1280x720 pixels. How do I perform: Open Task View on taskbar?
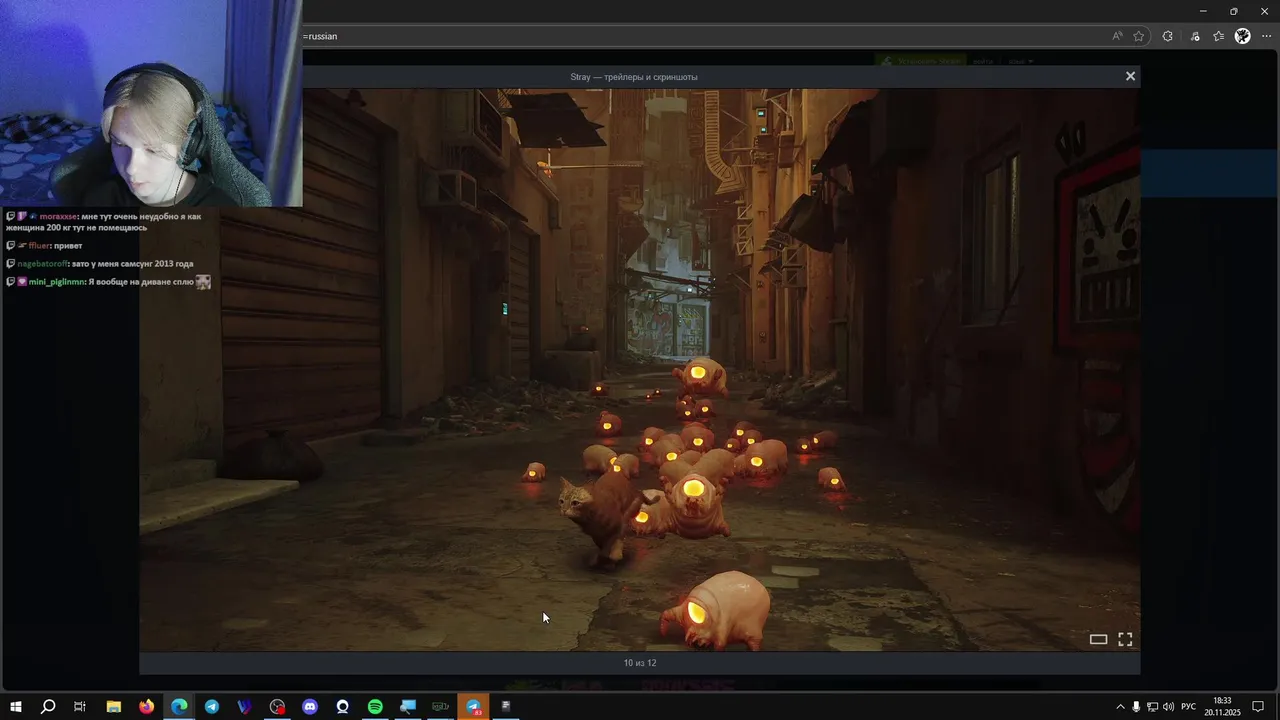click(80, 707)
